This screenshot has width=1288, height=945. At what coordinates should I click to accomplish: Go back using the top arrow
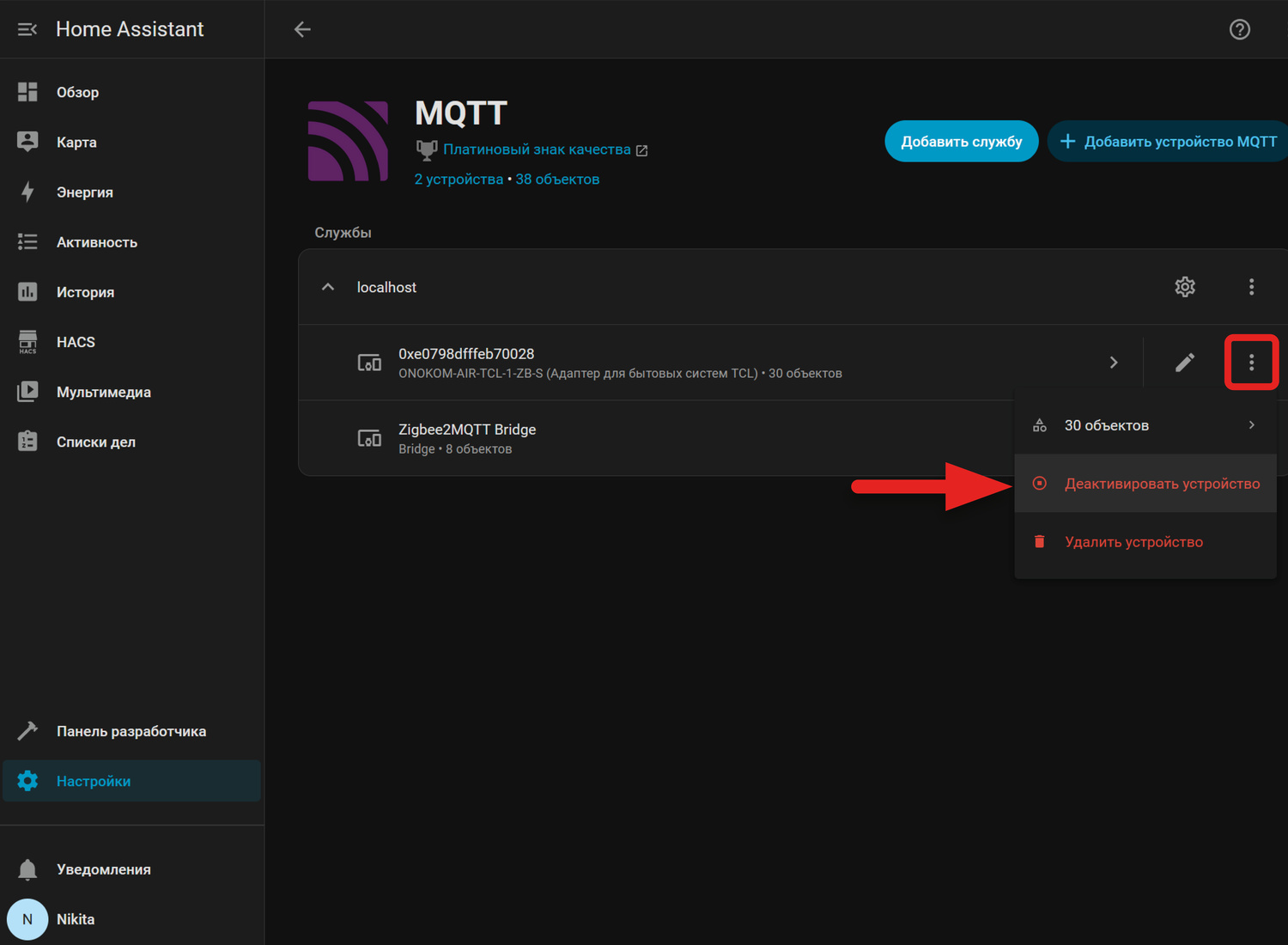tap(302, 29)
